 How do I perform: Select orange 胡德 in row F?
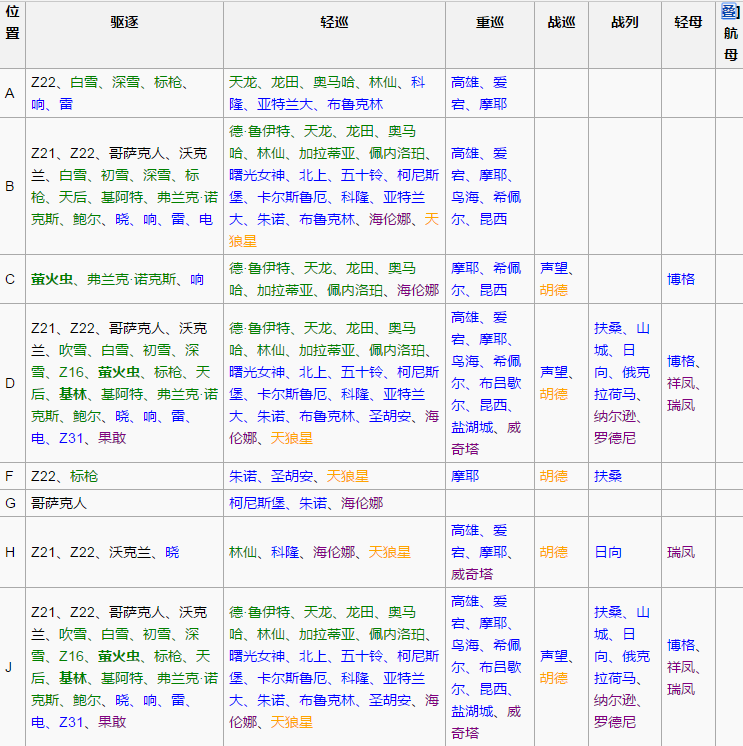pyautogui.click(x=554, y=476)
